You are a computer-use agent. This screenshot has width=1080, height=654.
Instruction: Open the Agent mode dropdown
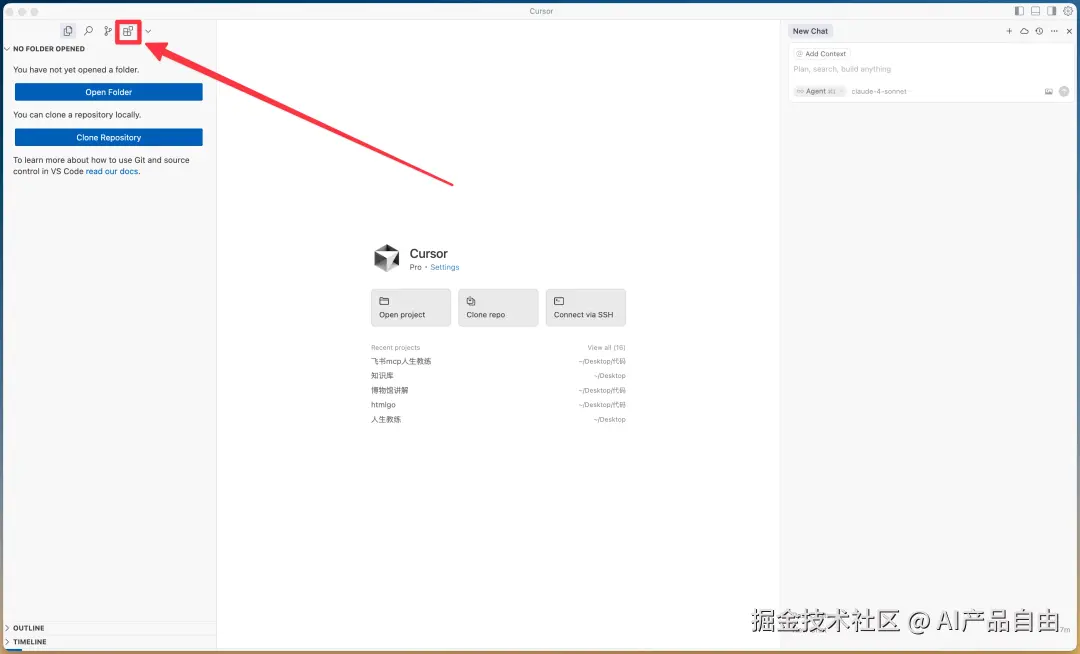(x=820, y=91)
